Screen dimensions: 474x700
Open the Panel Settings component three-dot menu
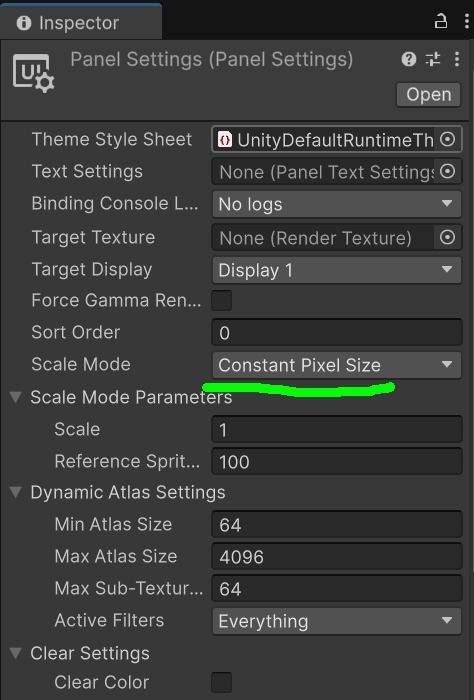[457, 59]
